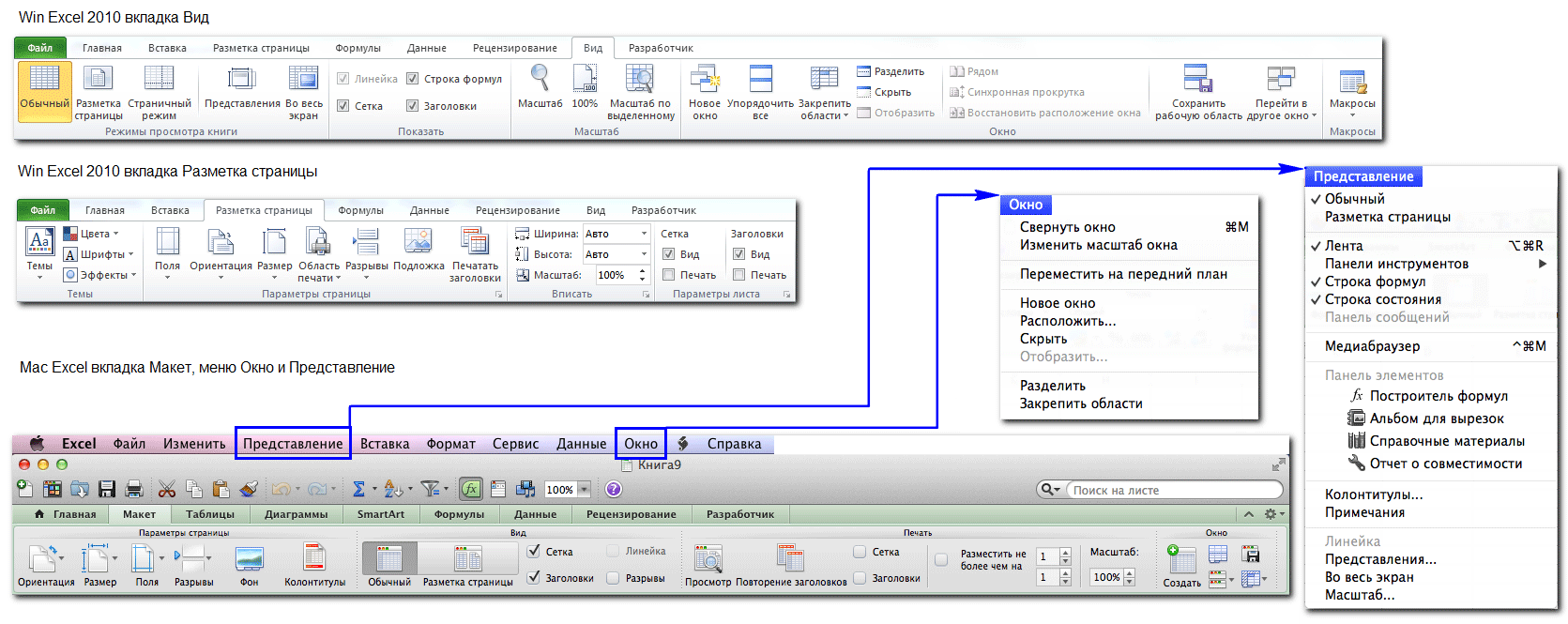Click Разметка страницы view button in Mac ribbon

click(468, 565)
